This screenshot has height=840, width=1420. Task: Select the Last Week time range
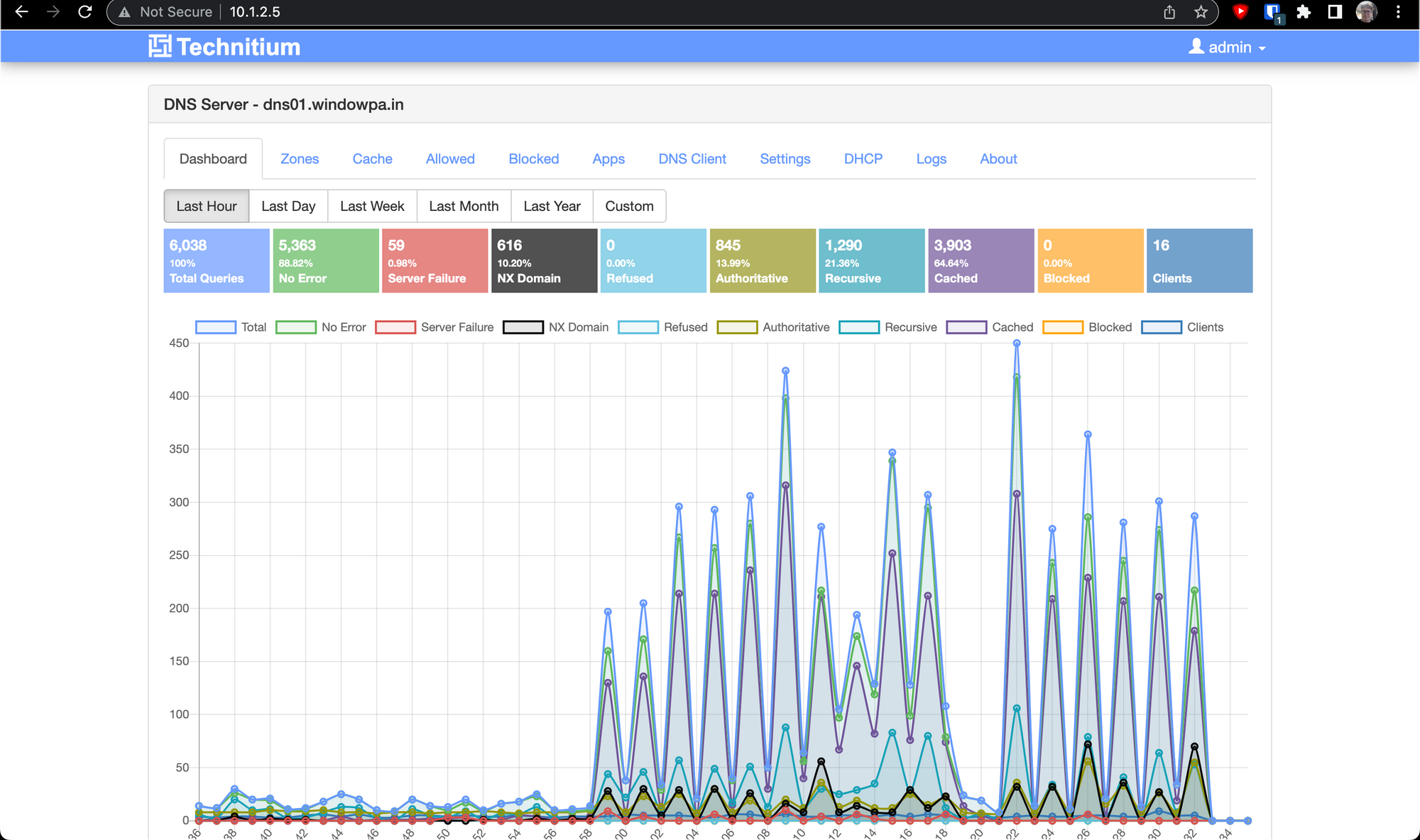pos(371,206)
